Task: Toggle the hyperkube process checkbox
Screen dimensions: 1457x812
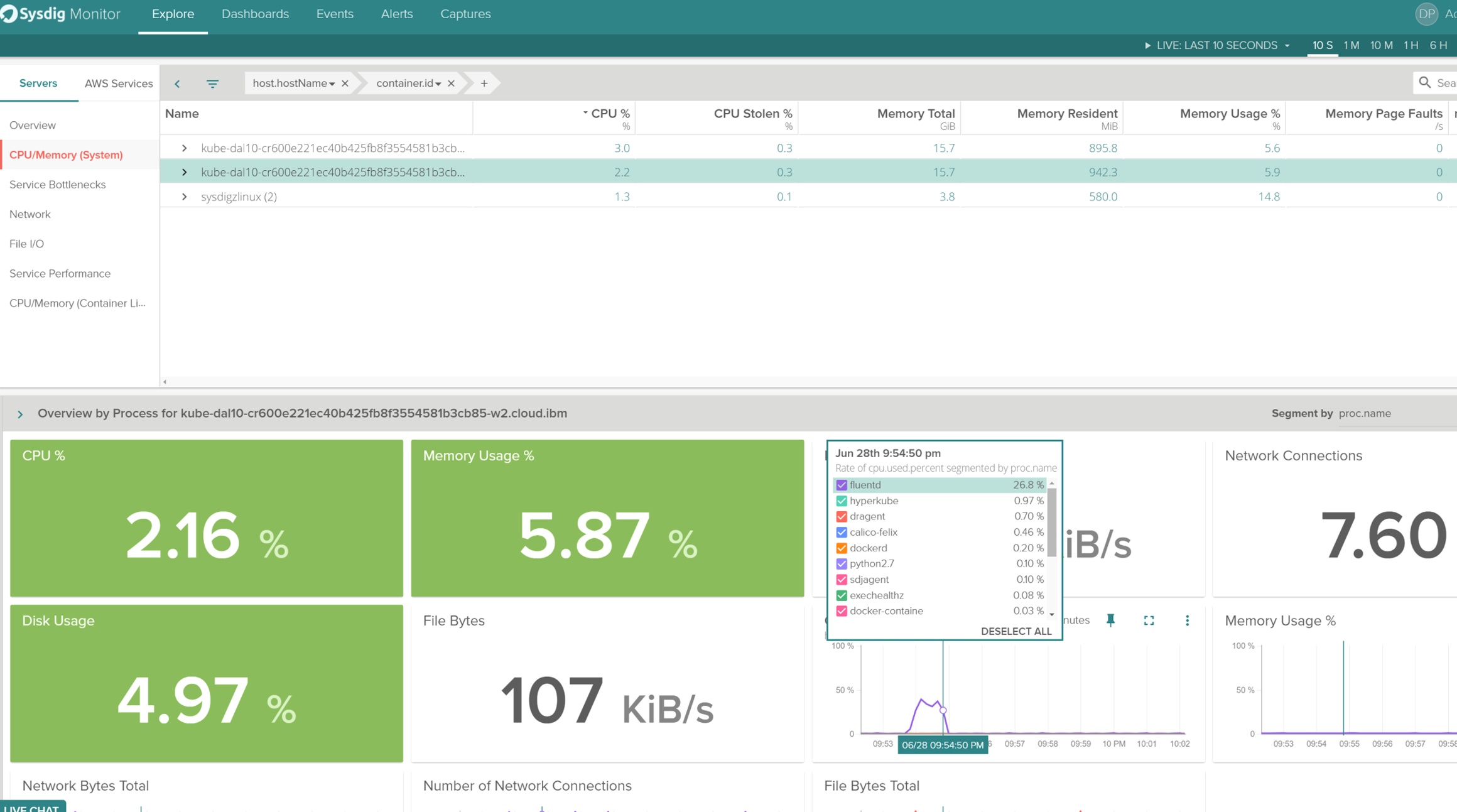Action: tap(842, 501)
